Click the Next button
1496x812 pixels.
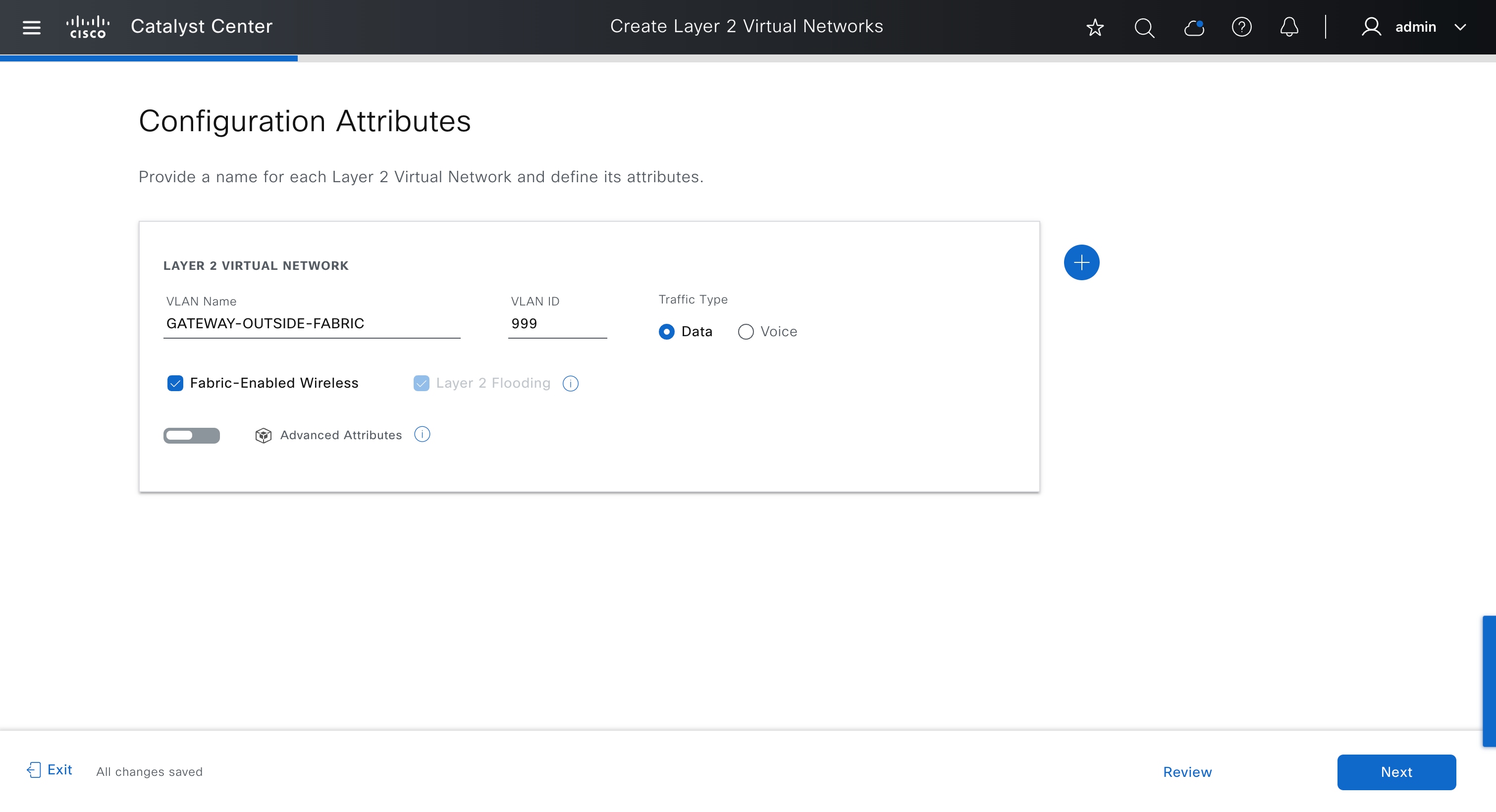click(x=1395, y=772)
